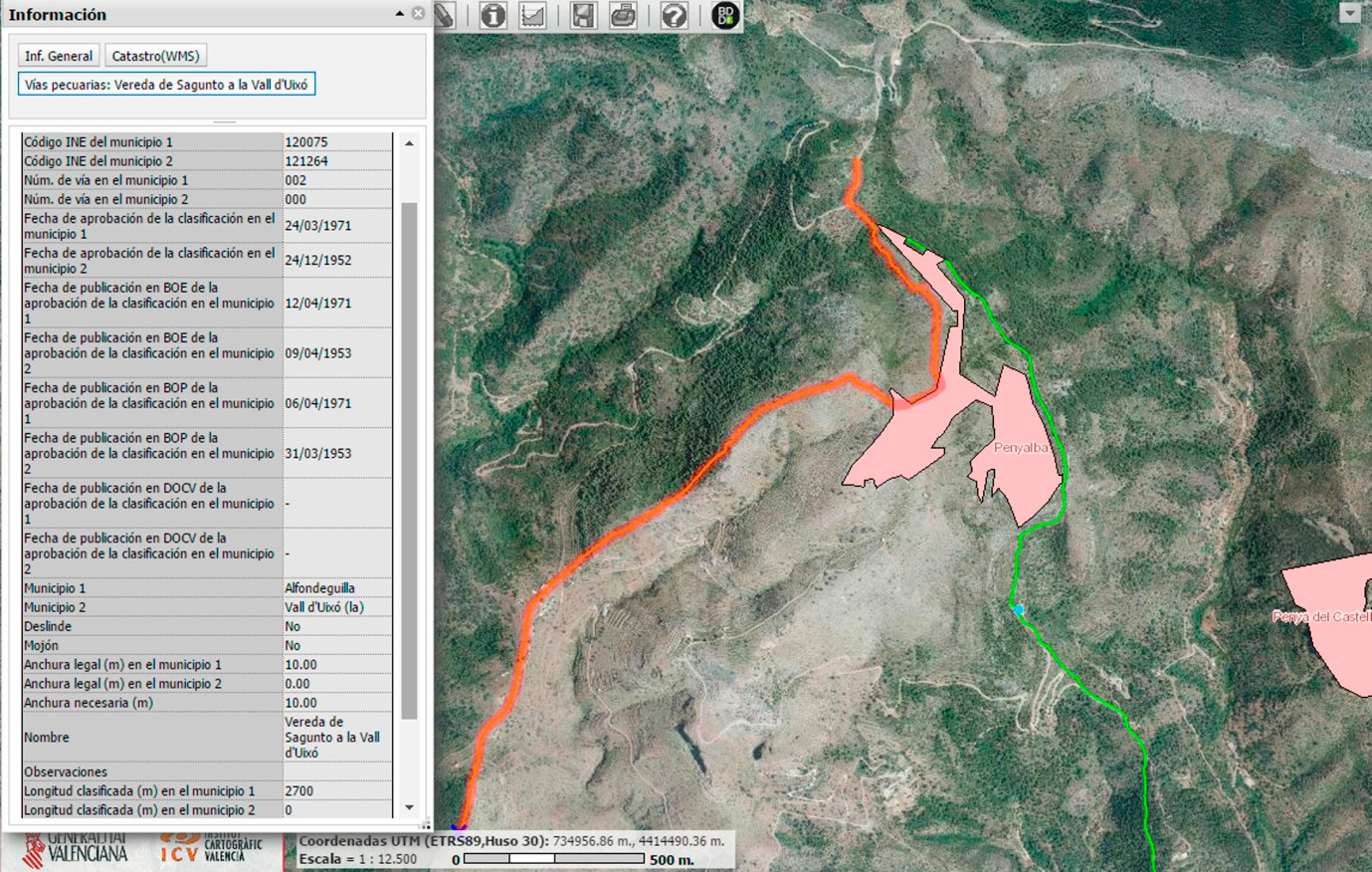
Task: Open the elevation profile tool
Action: coord(533,15)
